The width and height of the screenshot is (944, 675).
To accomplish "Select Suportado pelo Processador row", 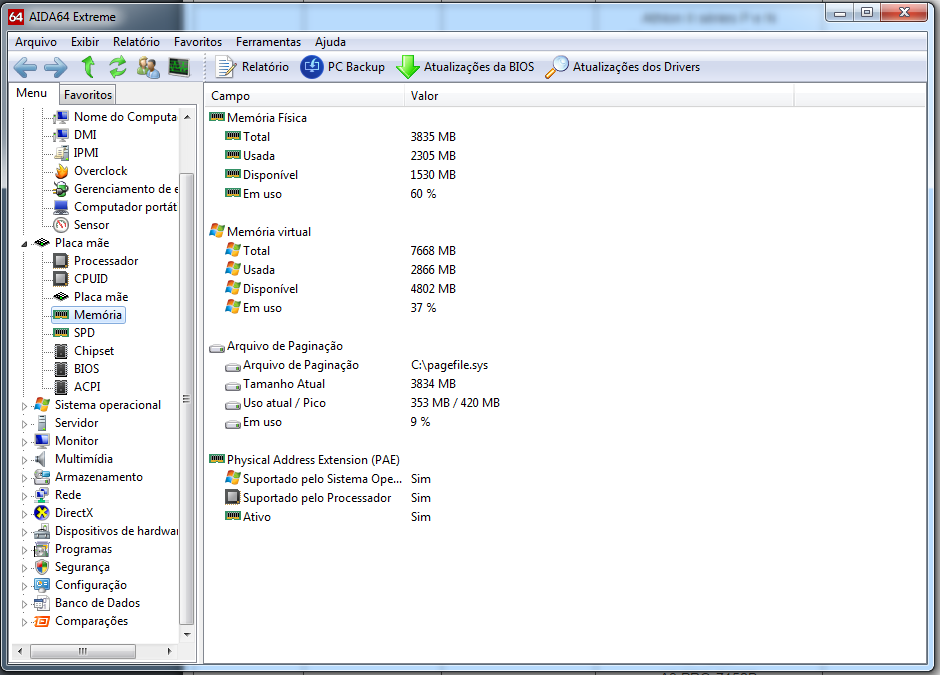I will point(328,498).
